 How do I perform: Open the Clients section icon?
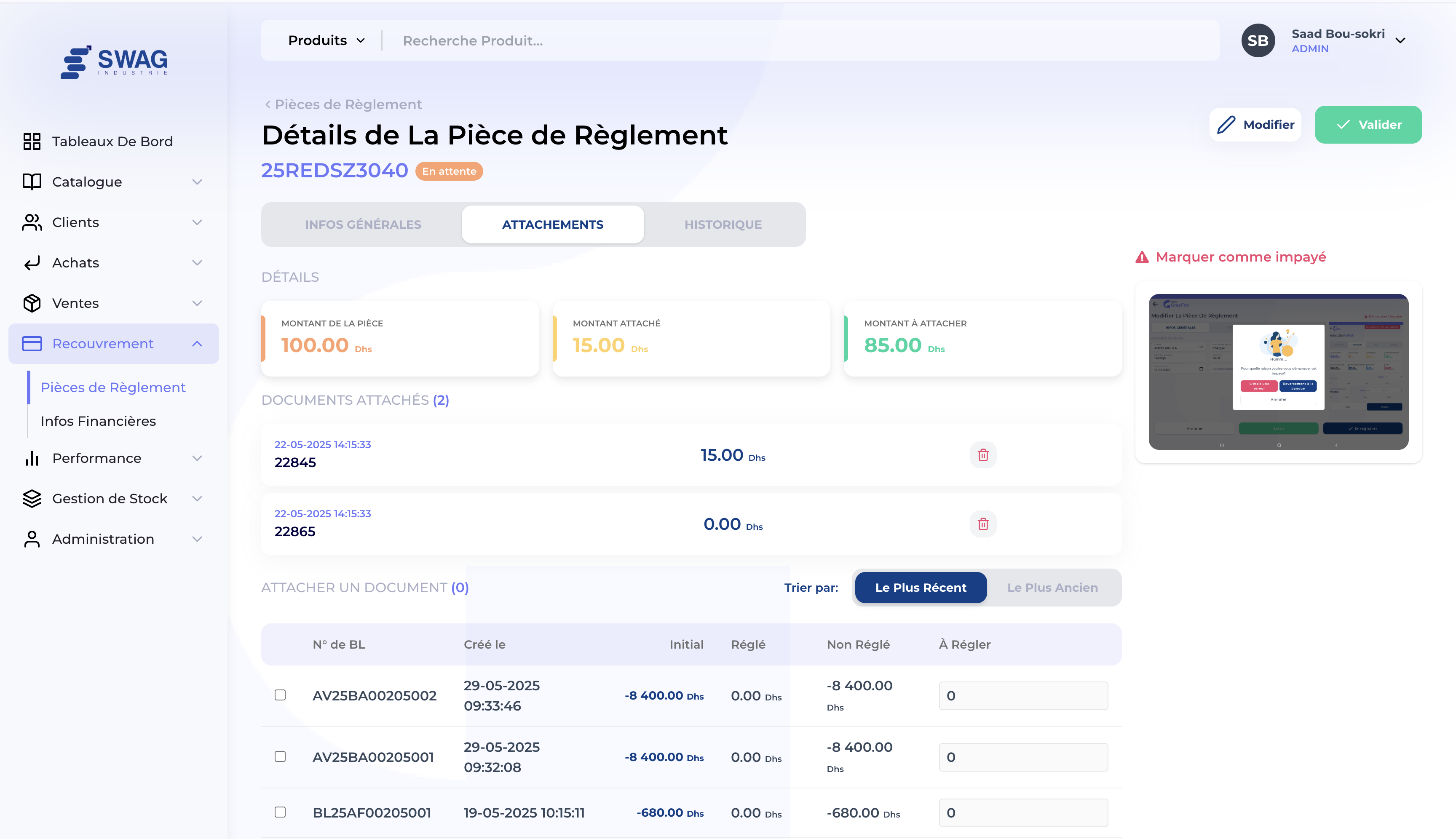click(32, 222)
